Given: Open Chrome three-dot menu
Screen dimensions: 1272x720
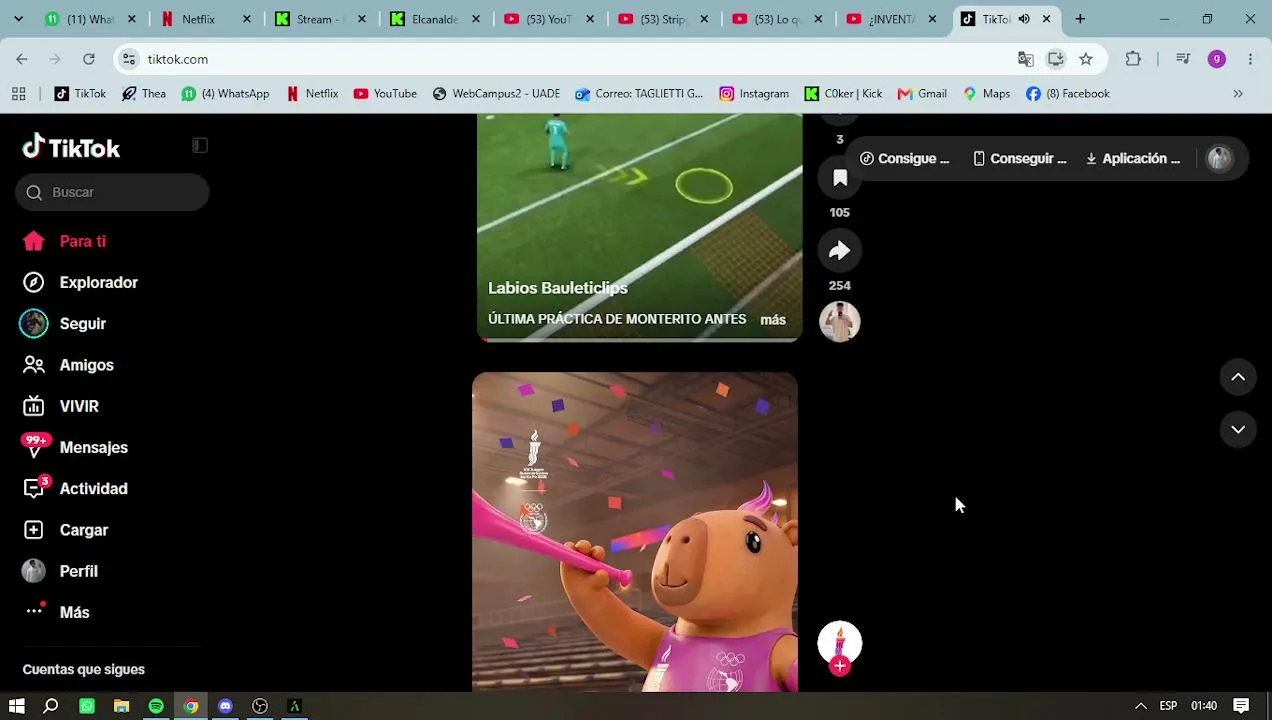Looking at the screenshot, I should click(x=1250, y=59).
